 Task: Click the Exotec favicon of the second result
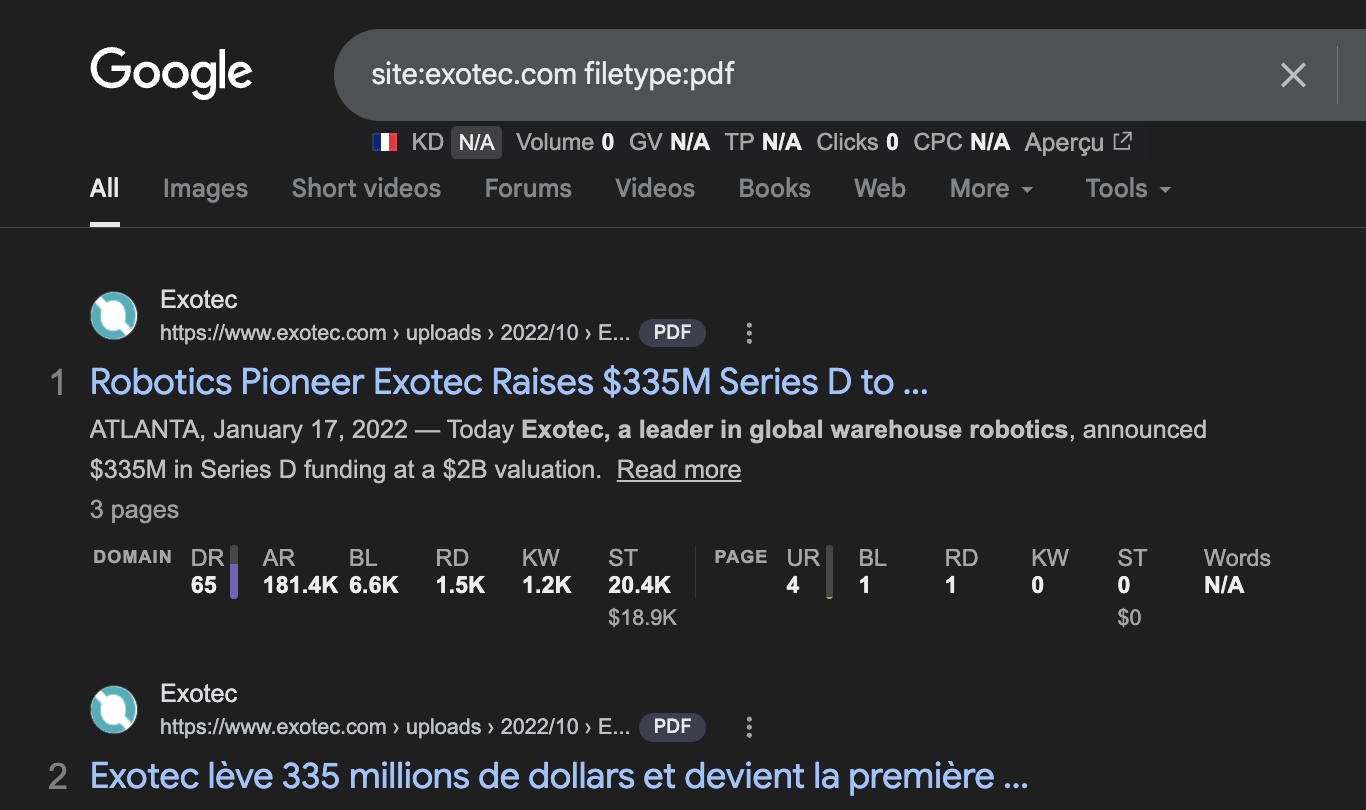pyautogui.click(x=114, y=710)
